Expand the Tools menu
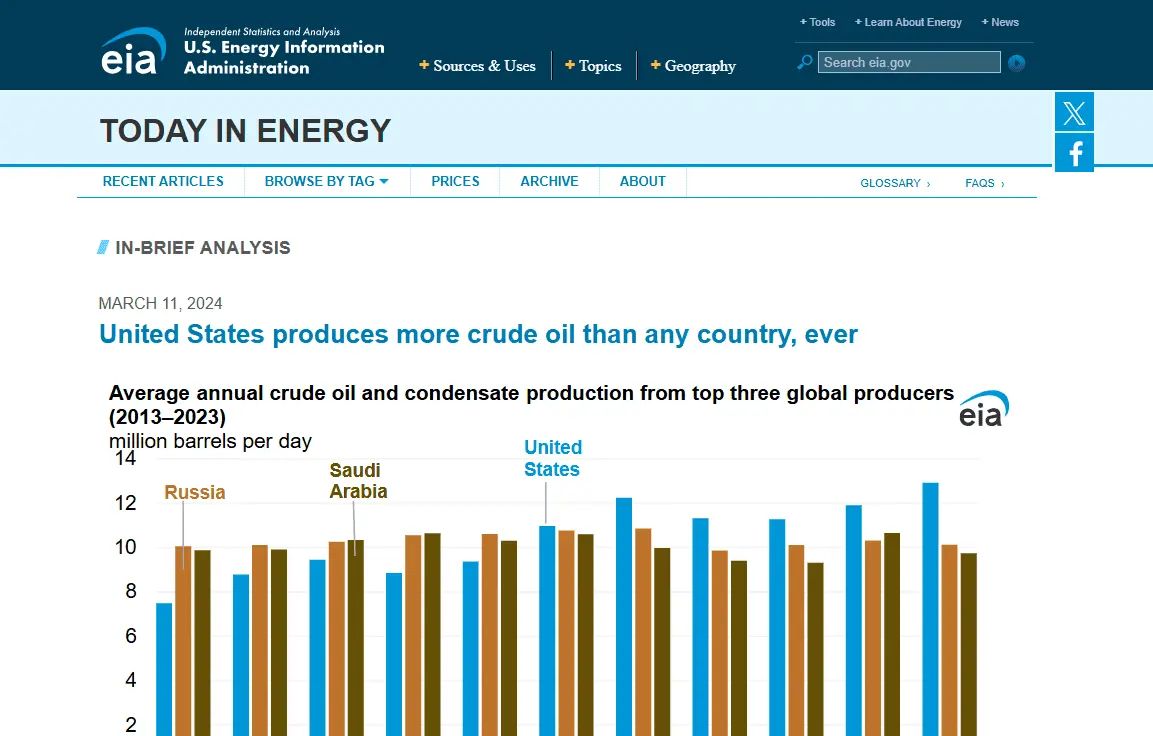The height and width of the screenshot is (736, 1153). [x=818, y=22]
